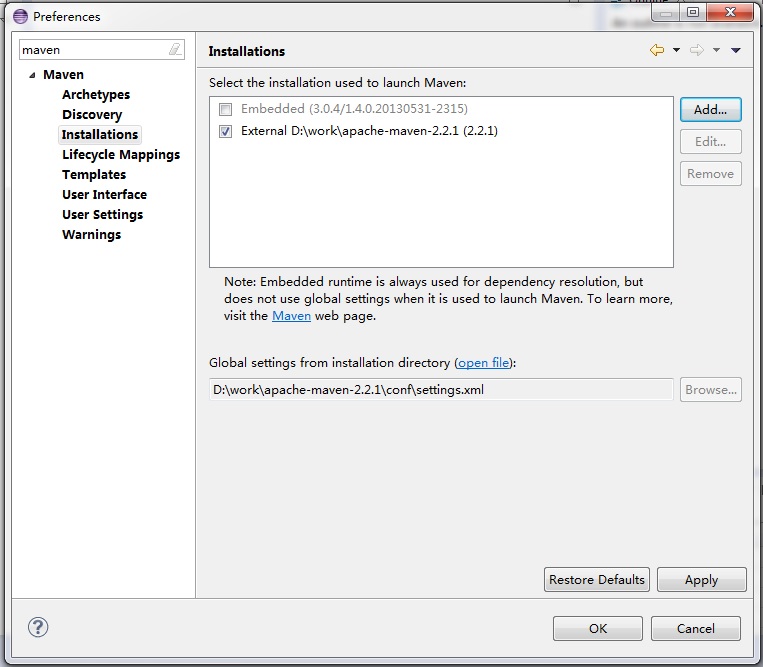The height and width of the screenshot is (667, 763).
Task: Click the open file link
Action: tap(484, 362)
